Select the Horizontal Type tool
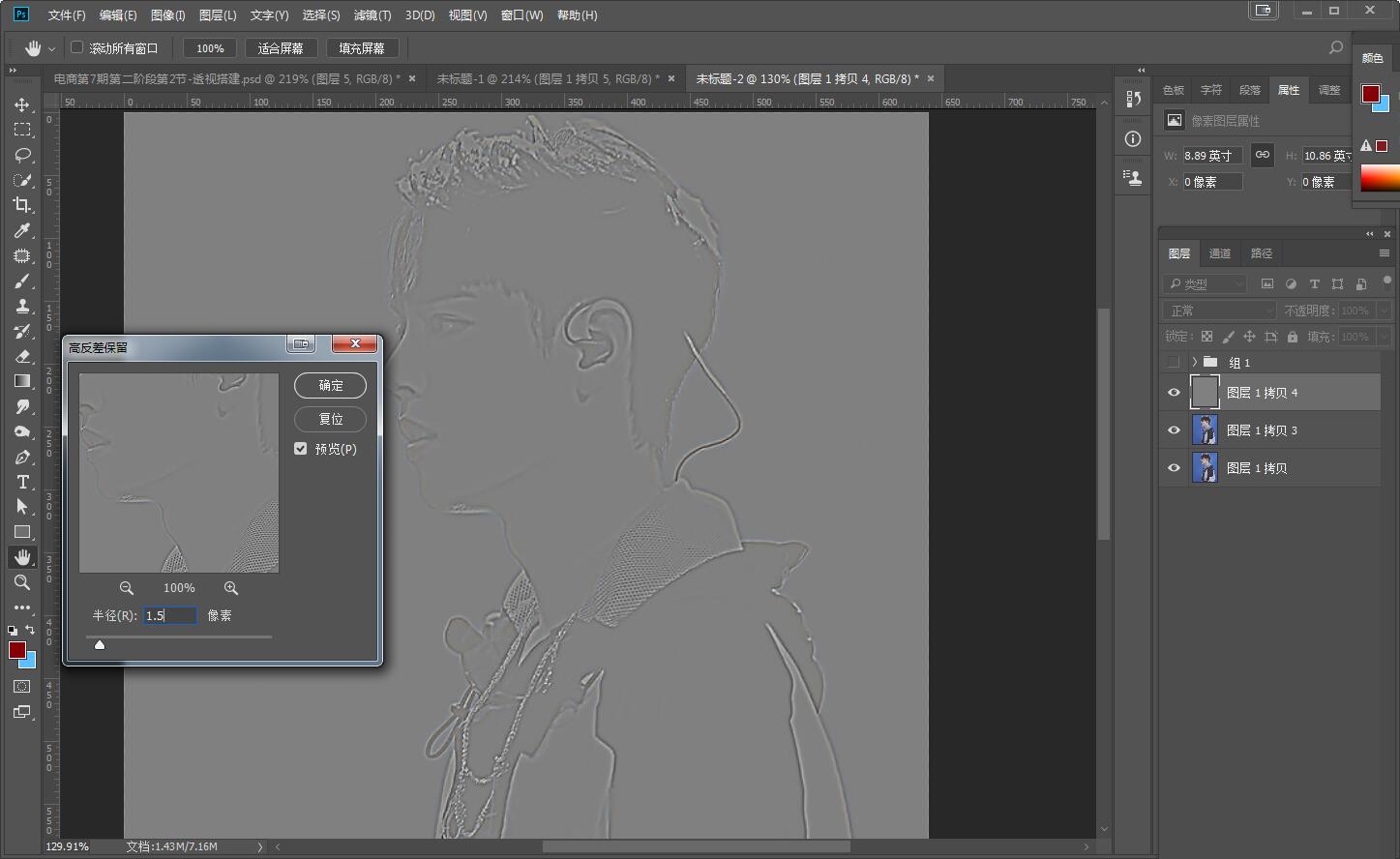This screenshot has width=1400, height=859. 22,482
